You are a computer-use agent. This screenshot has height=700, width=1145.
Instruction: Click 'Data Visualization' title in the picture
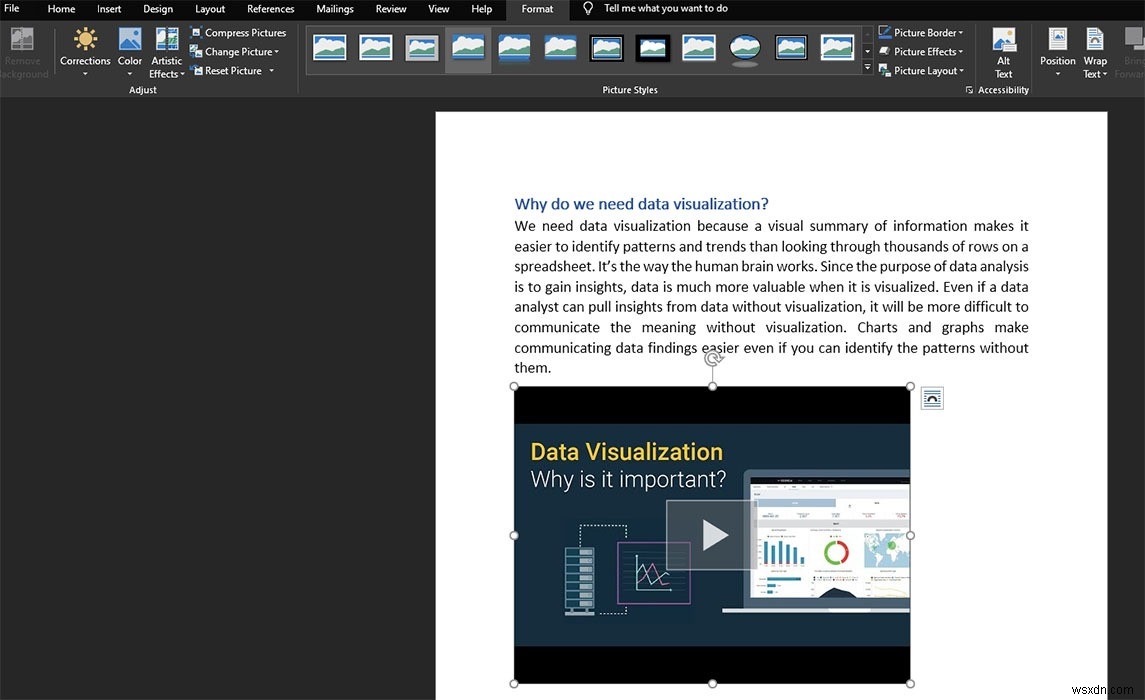click(x=627, y=452)
